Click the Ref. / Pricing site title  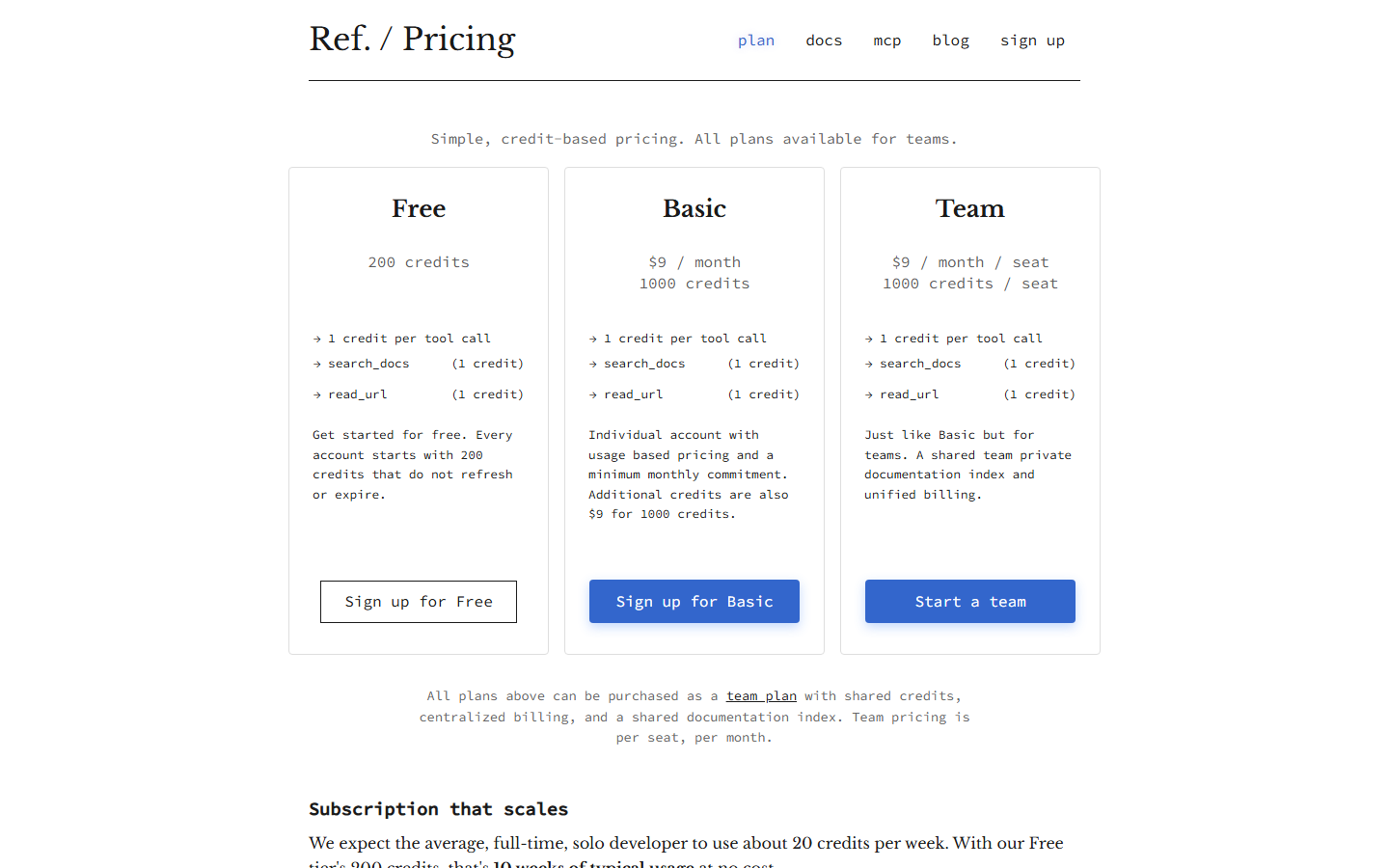pyautogui.click(x=412, y=40)
